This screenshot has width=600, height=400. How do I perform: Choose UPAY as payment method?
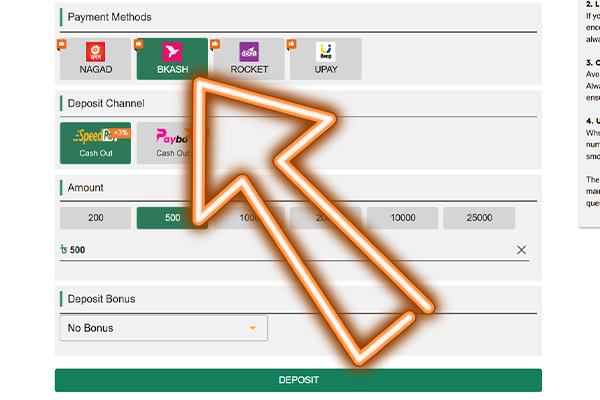(326, 59)
